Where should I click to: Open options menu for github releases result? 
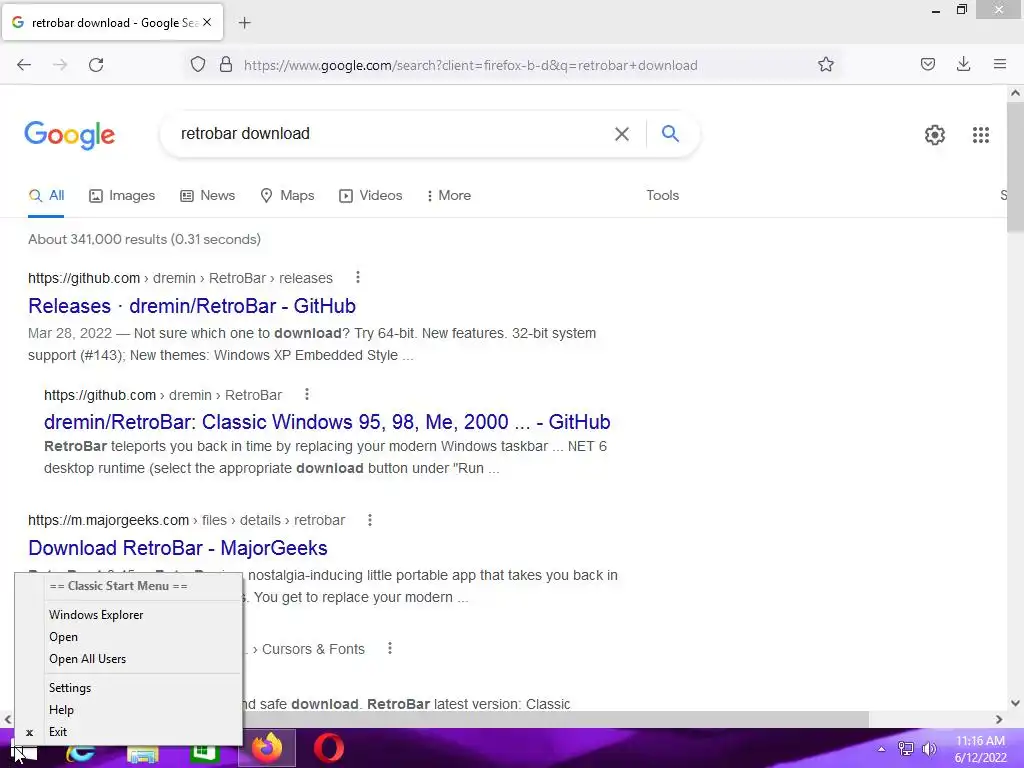[x=357, y=278]
